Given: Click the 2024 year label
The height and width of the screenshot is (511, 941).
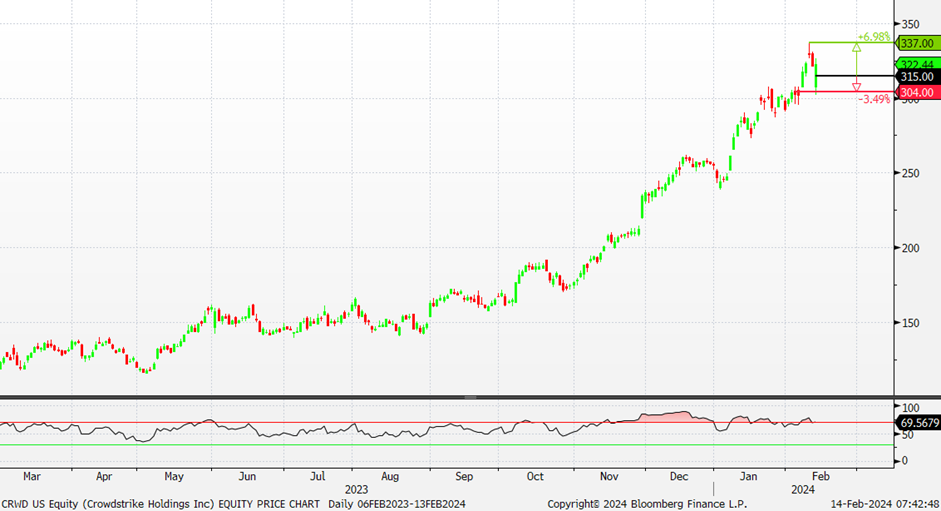Looking at the screenshot, I should coord(803,490).
